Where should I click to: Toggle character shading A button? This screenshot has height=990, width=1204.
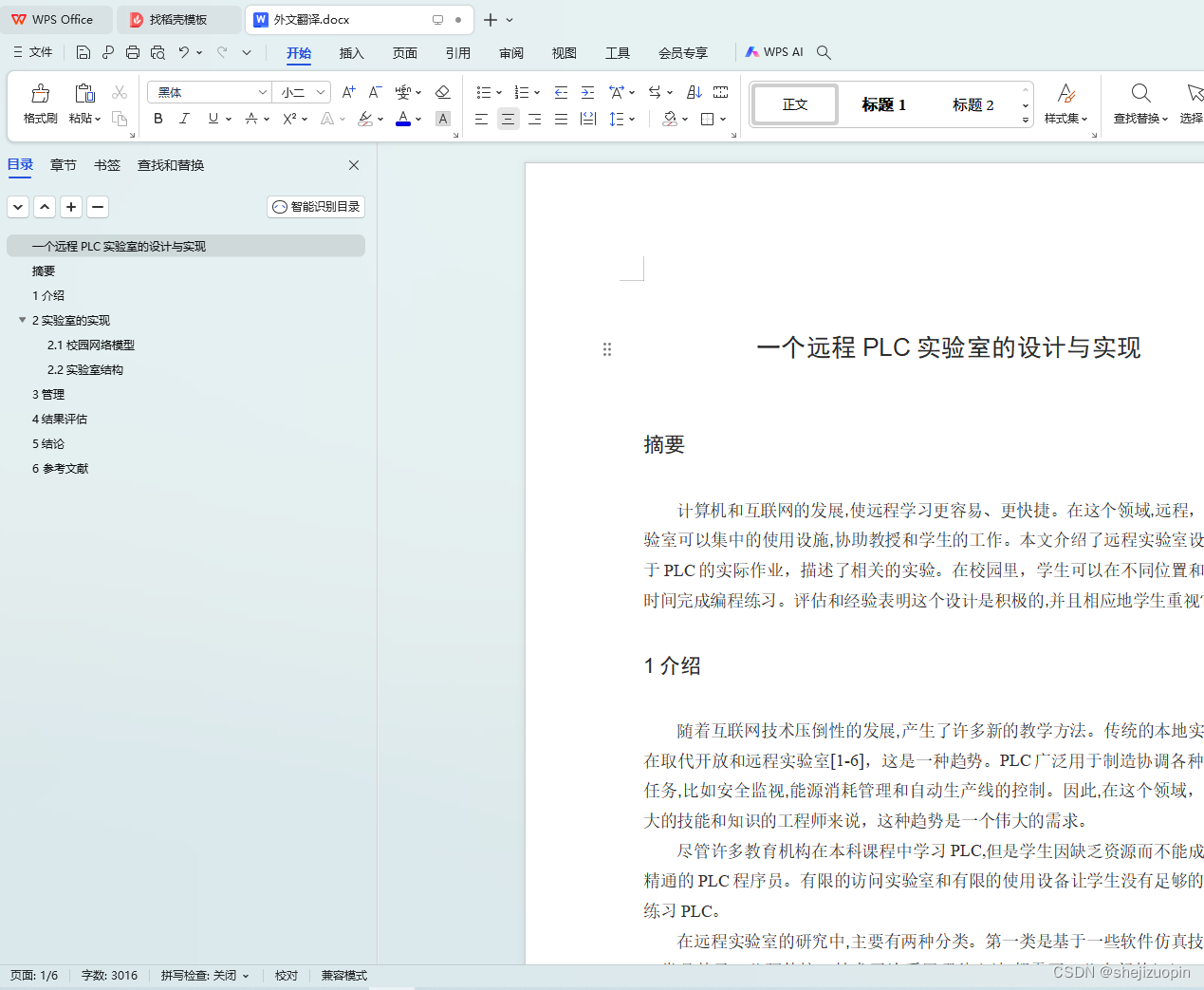443,119
